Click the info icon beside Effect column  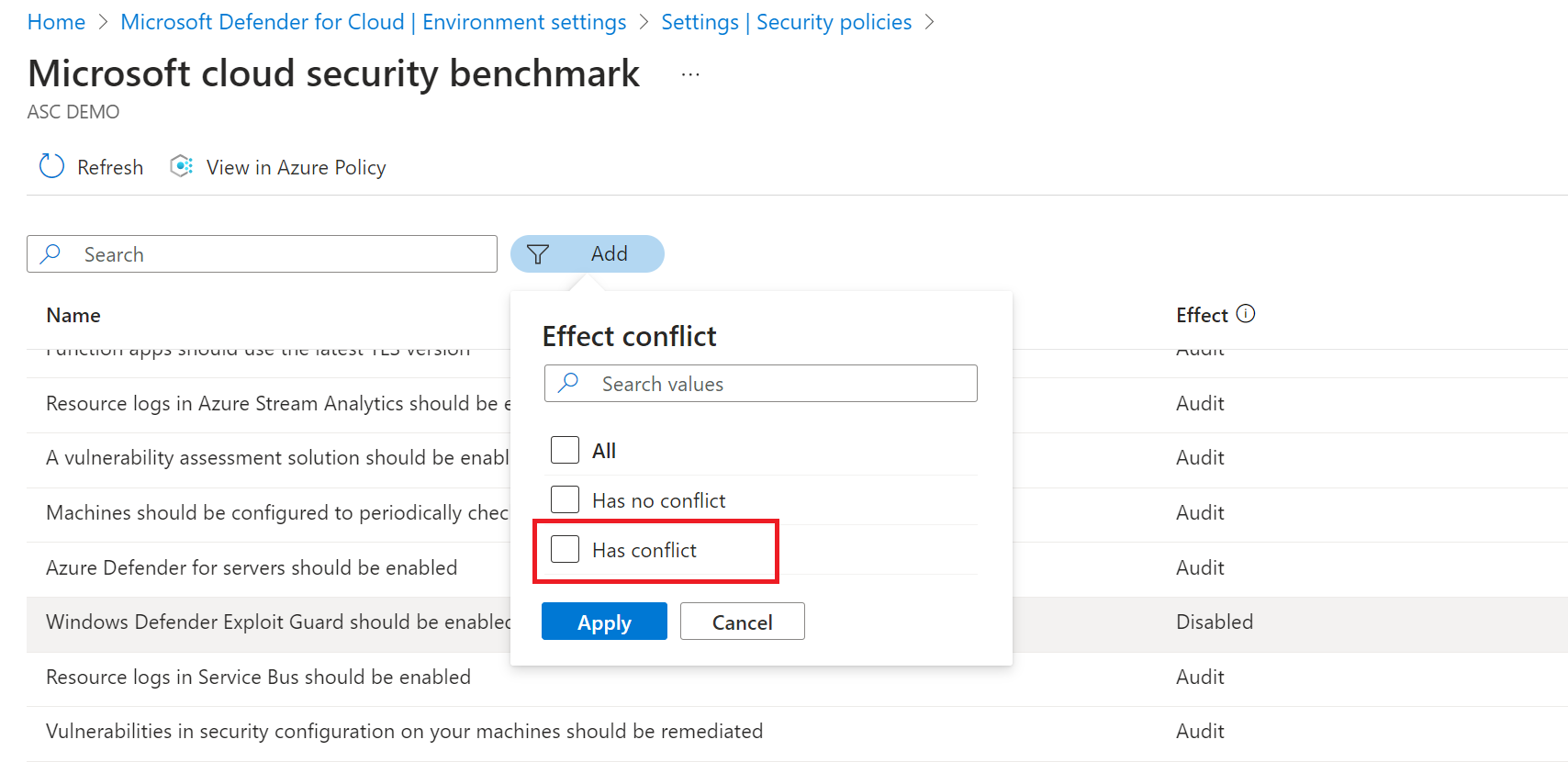[1247, 313]
